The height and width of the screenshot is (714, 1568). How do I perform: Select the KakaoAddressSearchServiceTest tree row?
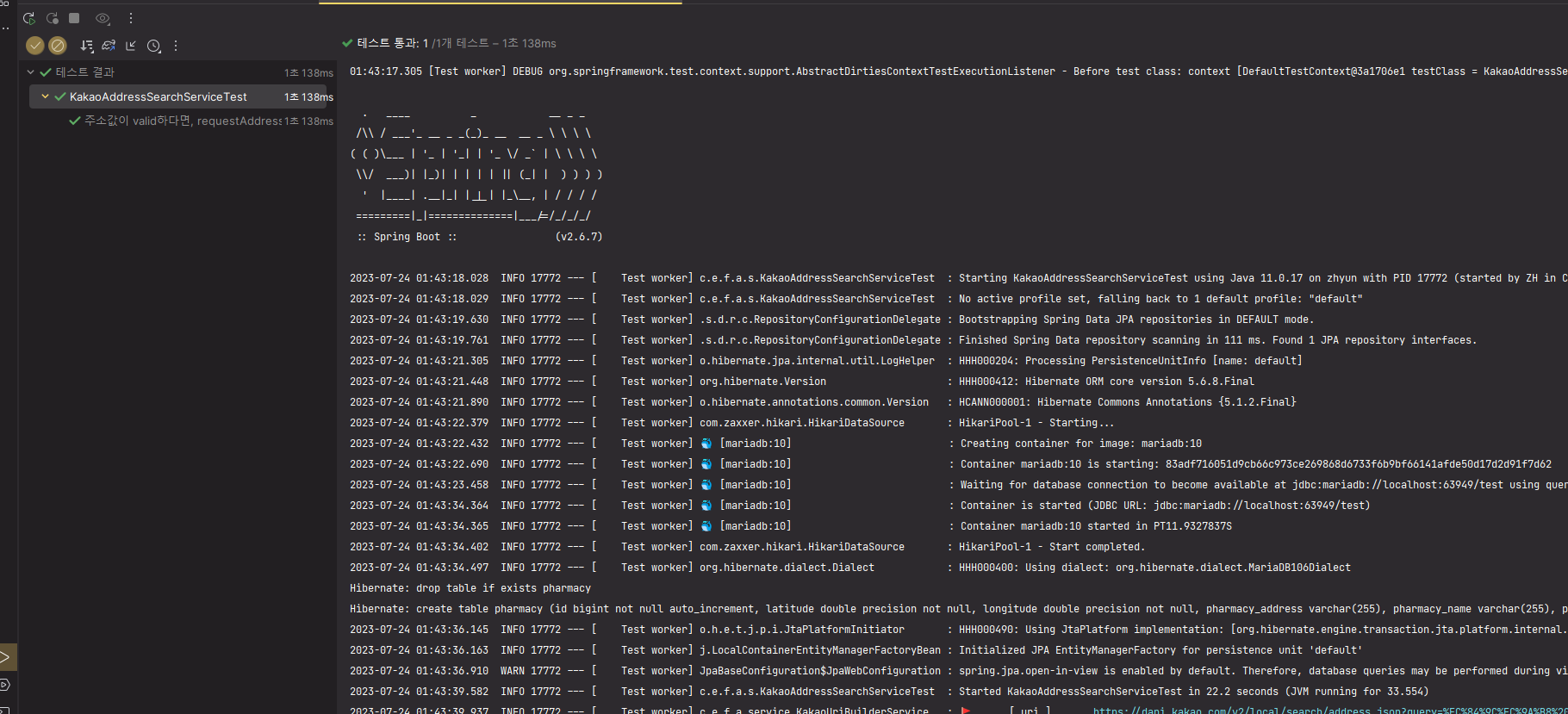pos(179,96)
